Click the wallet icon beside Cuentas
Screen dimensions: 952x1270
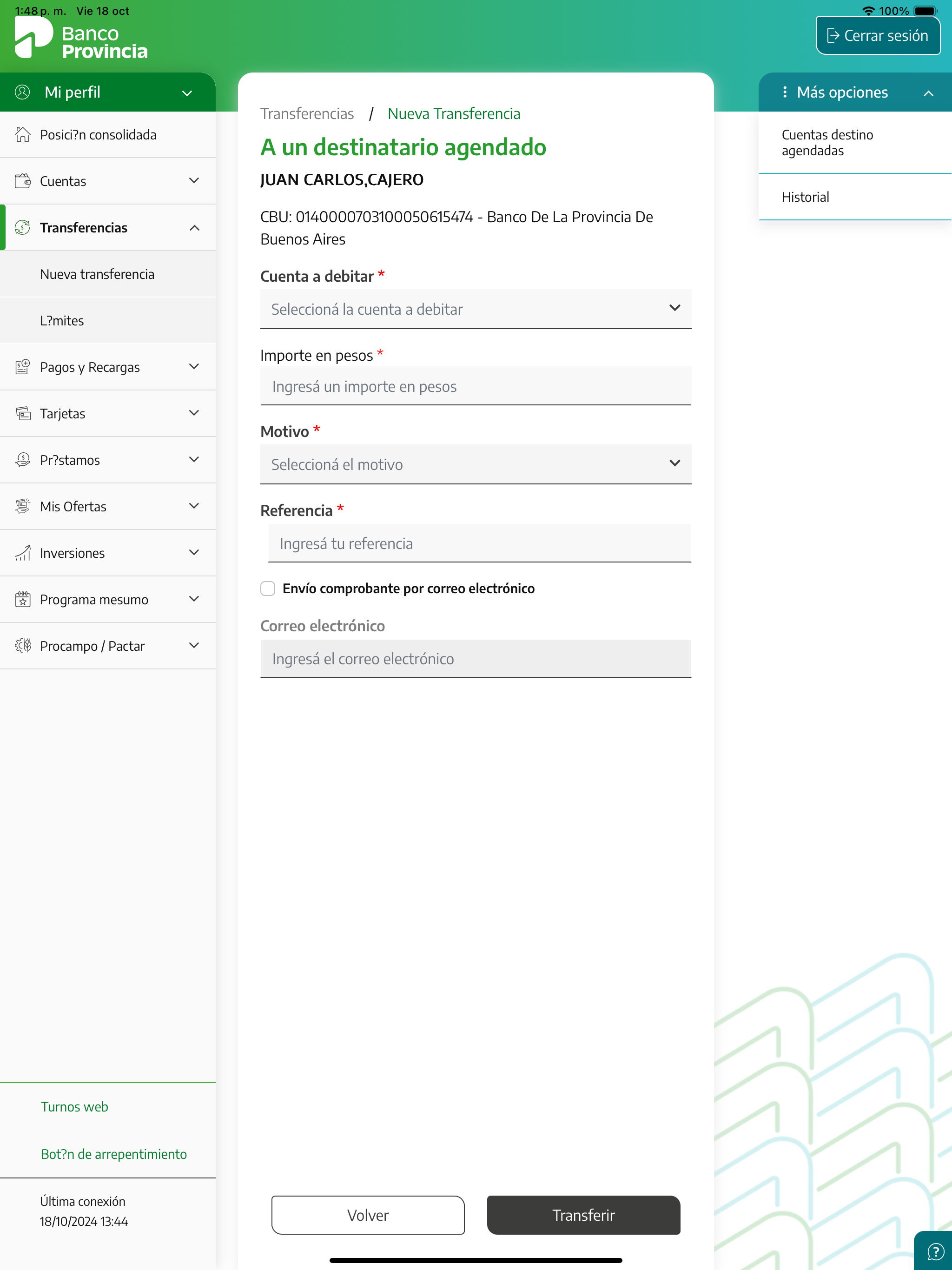[x=22, y=181]
